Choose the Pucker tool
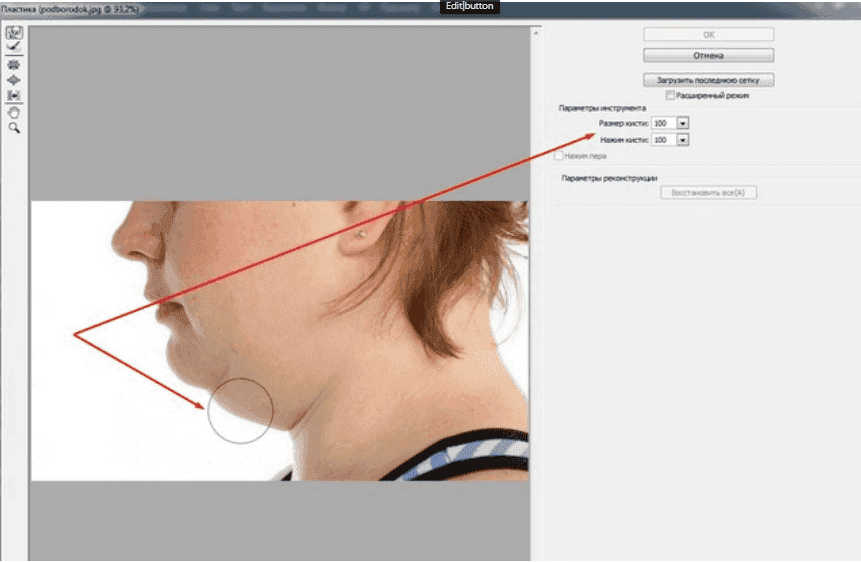The width and height of the screenshot is (861, 562). (x=14, y=63)
